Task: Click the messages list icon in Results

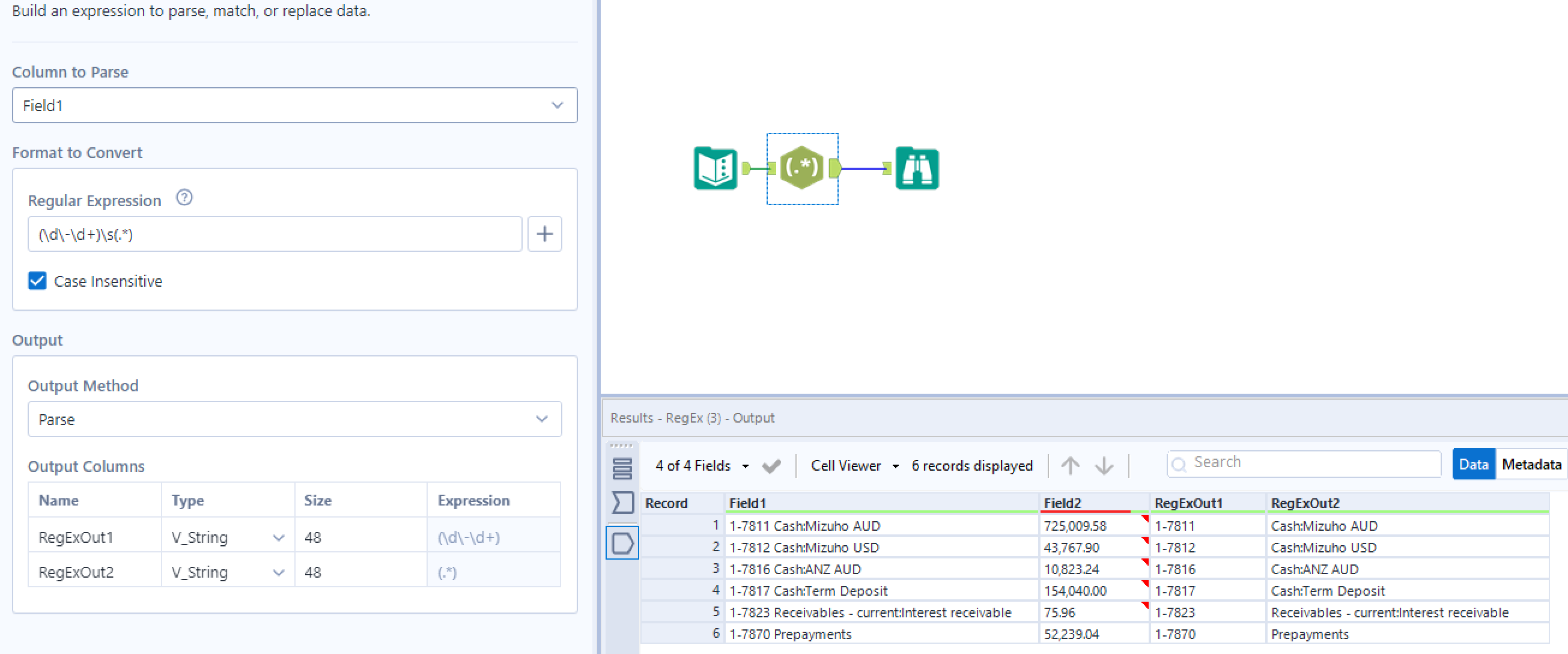Action: pos(621,468)
